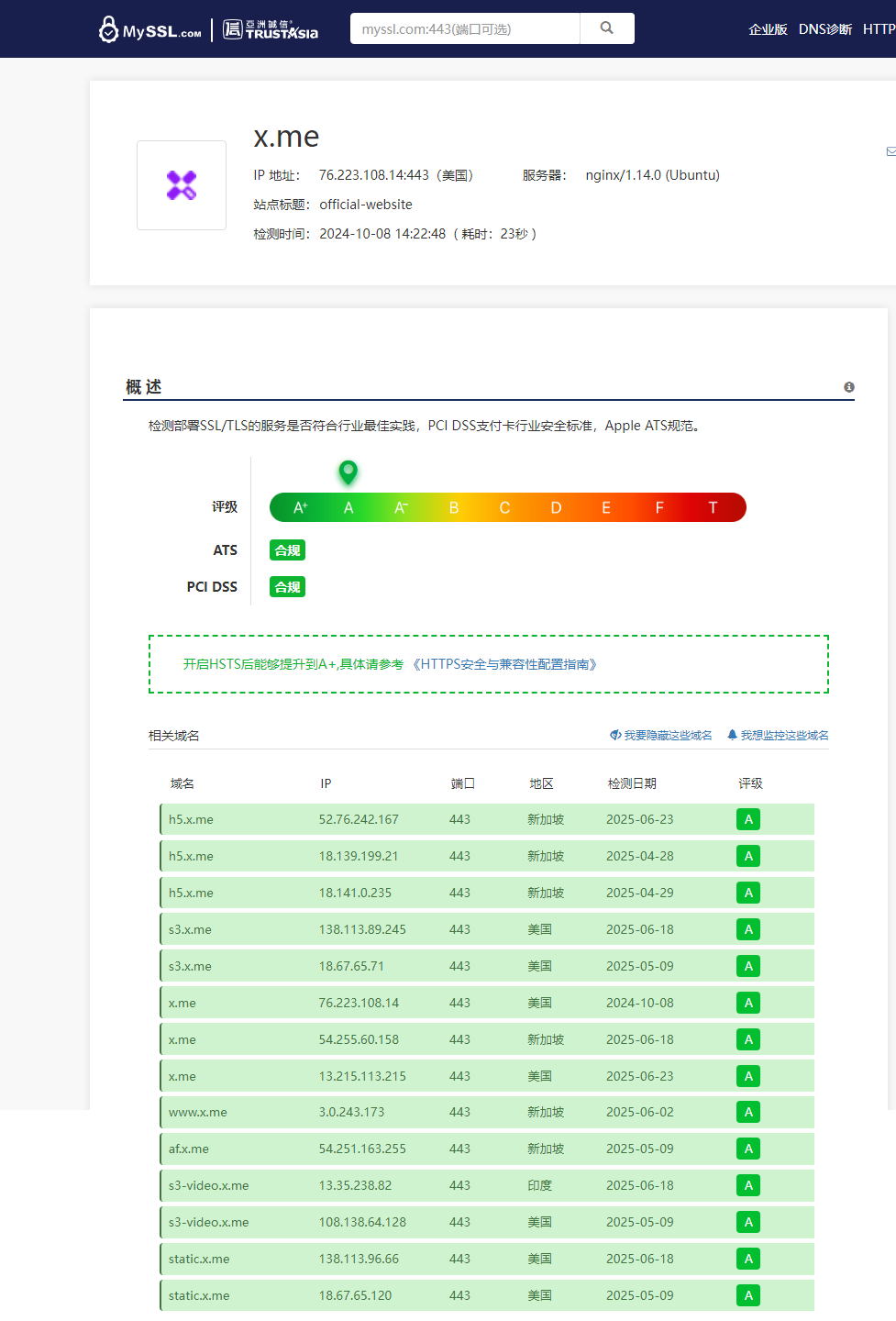Click the MySSL.com logo
Viewport: 896px width, 1321px height.
pos(150,30)
